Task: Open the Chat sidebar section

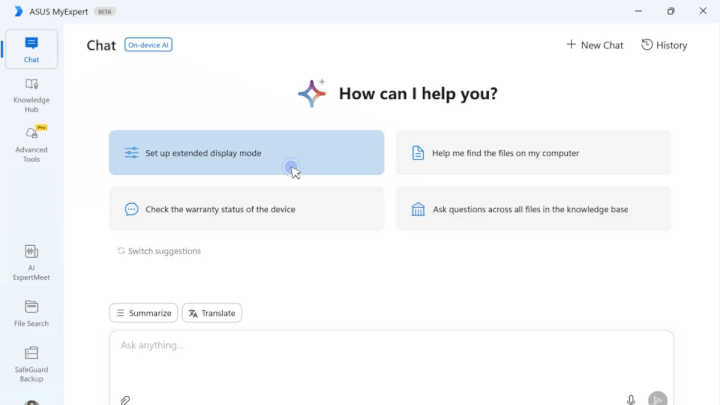Action: [31, 50]
